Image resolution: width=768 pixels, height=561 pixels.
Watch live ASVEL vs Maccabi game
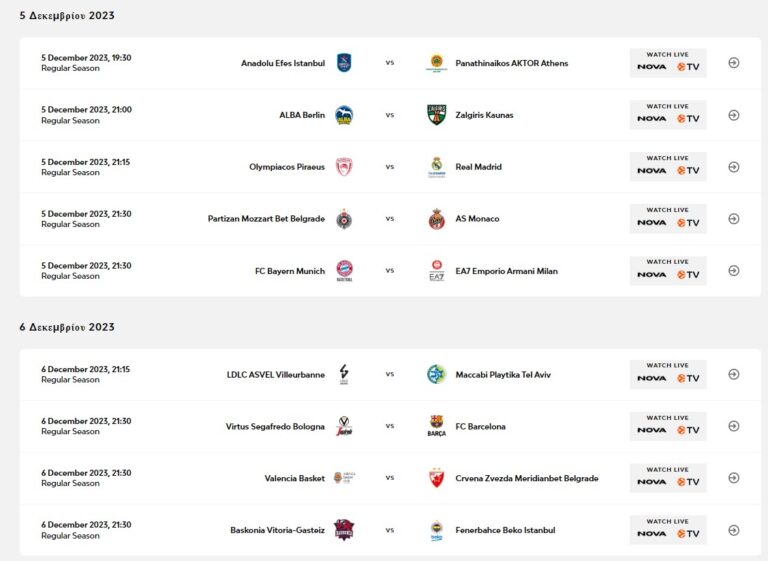coord(668,374)
